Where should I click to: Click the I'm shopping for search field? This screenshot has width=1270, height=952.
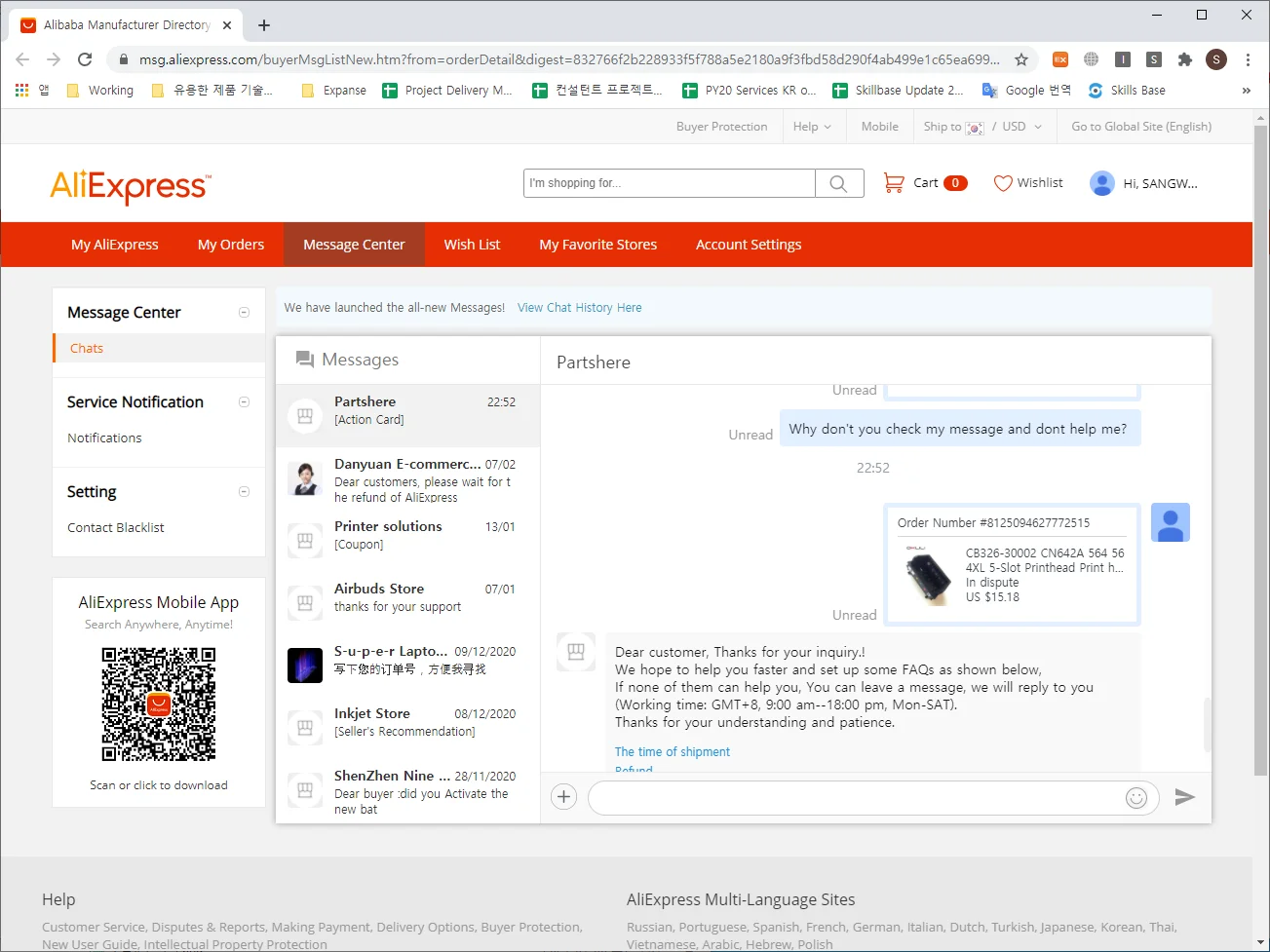click(670, 183)
